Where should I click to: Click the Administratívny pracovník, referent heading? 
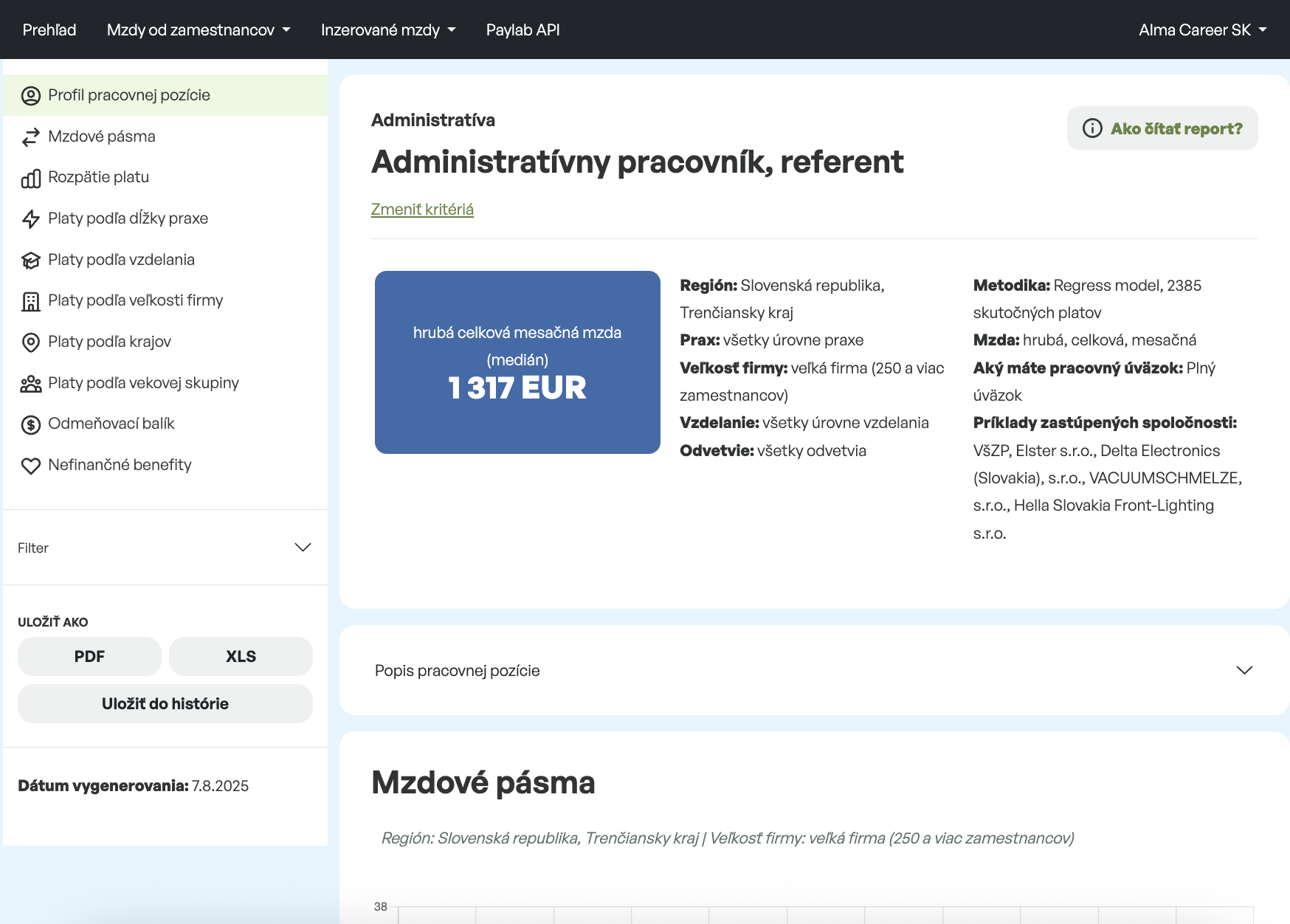[x=638, y=162]
